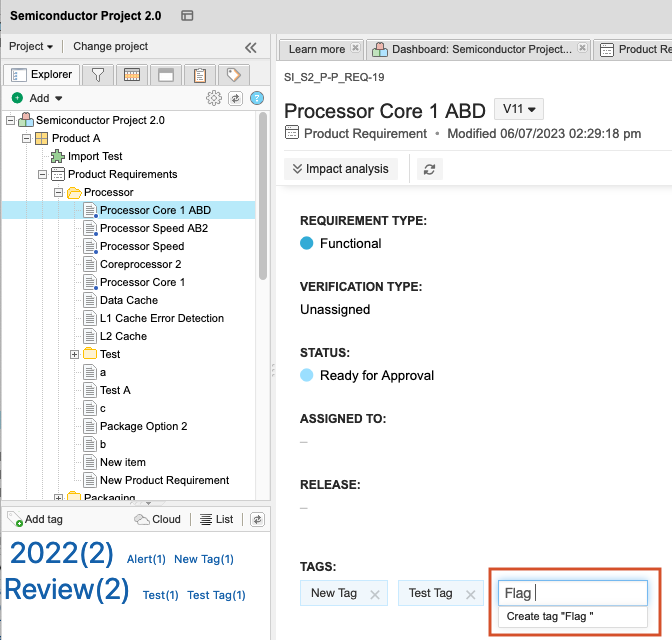This screenshot has width=672, height=640.
Task: Collapse the Processor folder node
Action: click(59, 192)
